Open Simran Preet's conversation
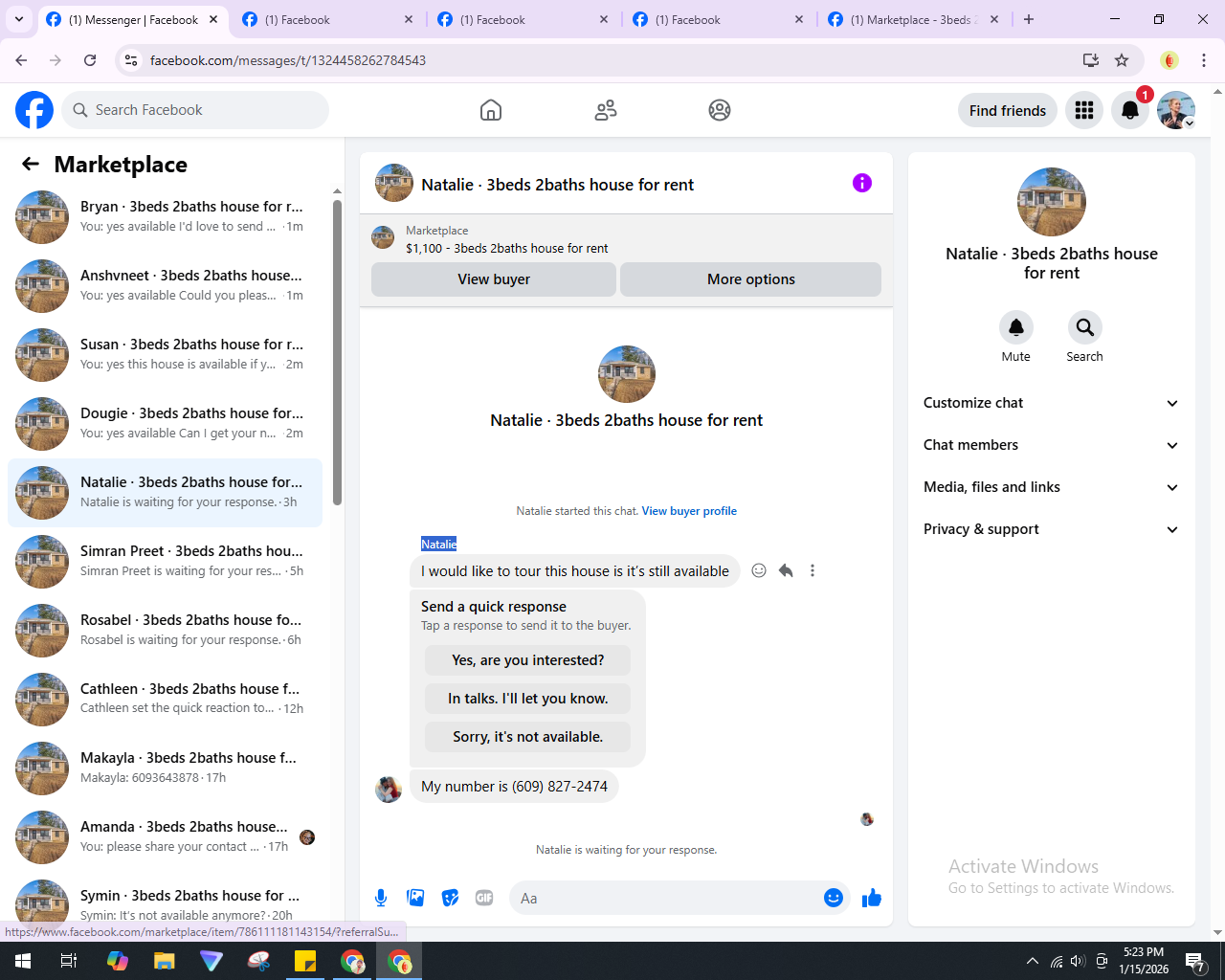1225x980 pixels. click(165, 562)
